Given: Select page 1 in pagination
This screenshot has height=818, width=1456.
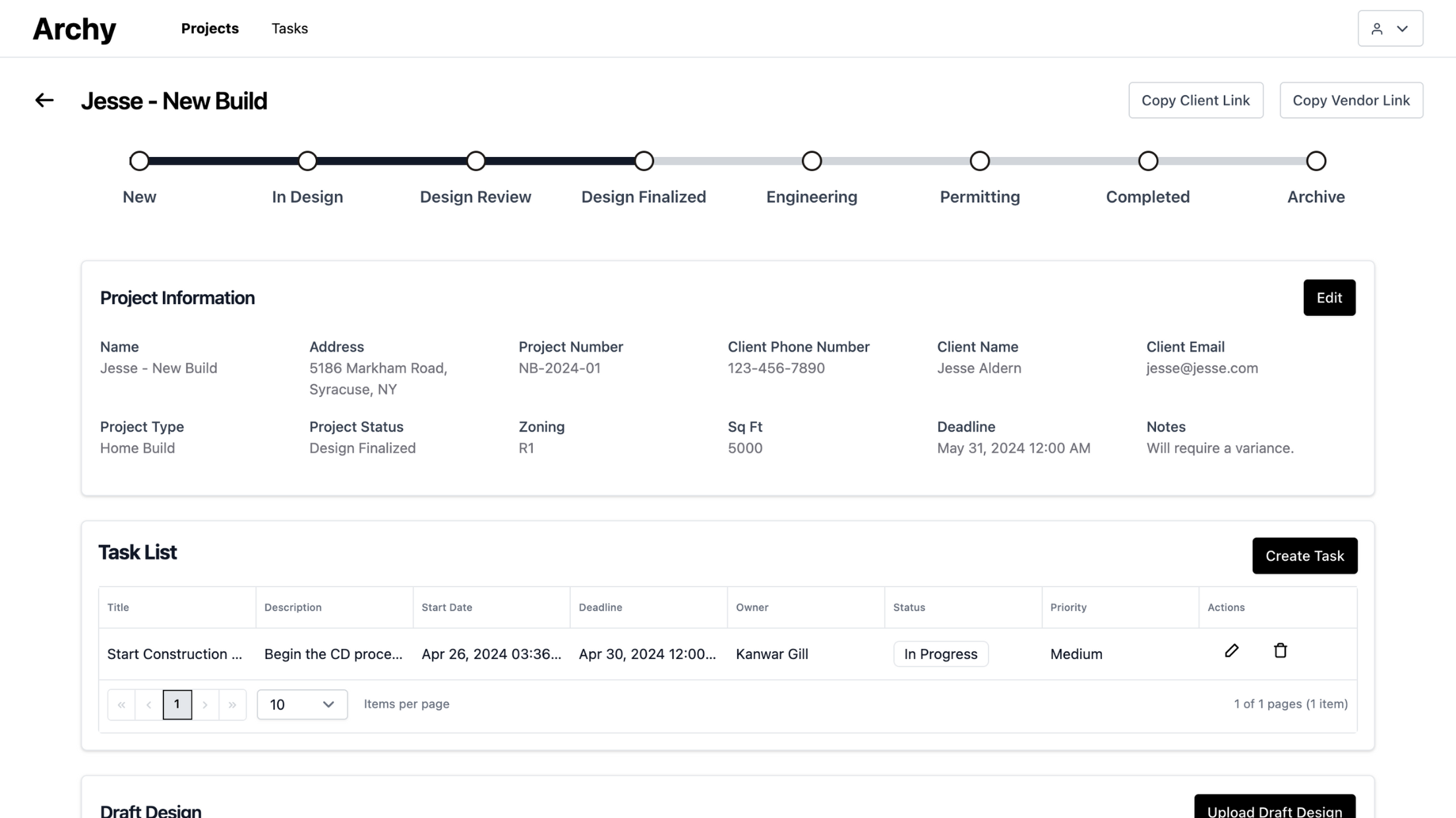Looking at the screenshot, I should coord(177,705).
